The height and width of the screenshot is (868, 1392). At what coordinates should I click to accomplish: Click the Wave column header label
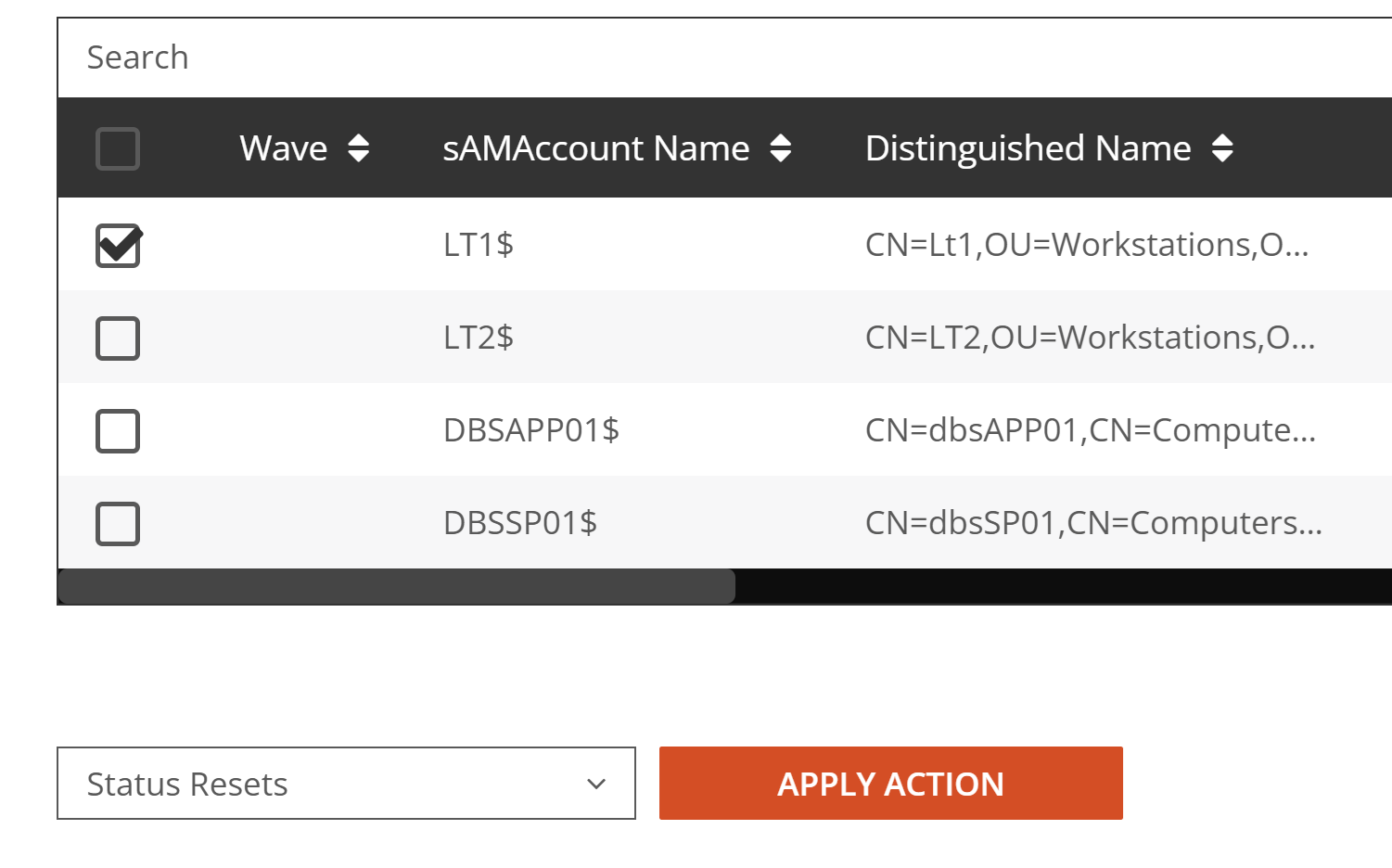coord(283,148)
